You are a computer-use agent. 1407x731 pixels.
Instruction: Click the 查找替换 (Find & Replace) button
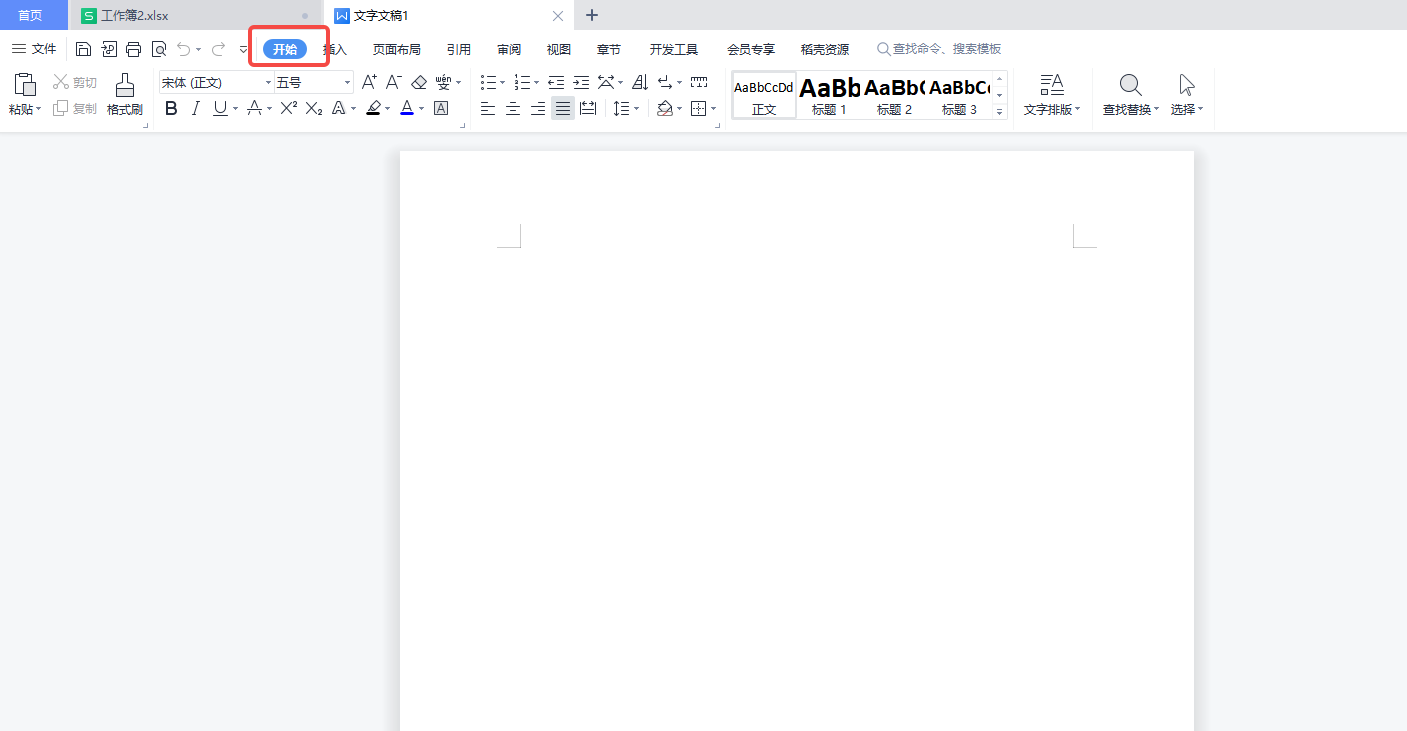coord(1130,95)
